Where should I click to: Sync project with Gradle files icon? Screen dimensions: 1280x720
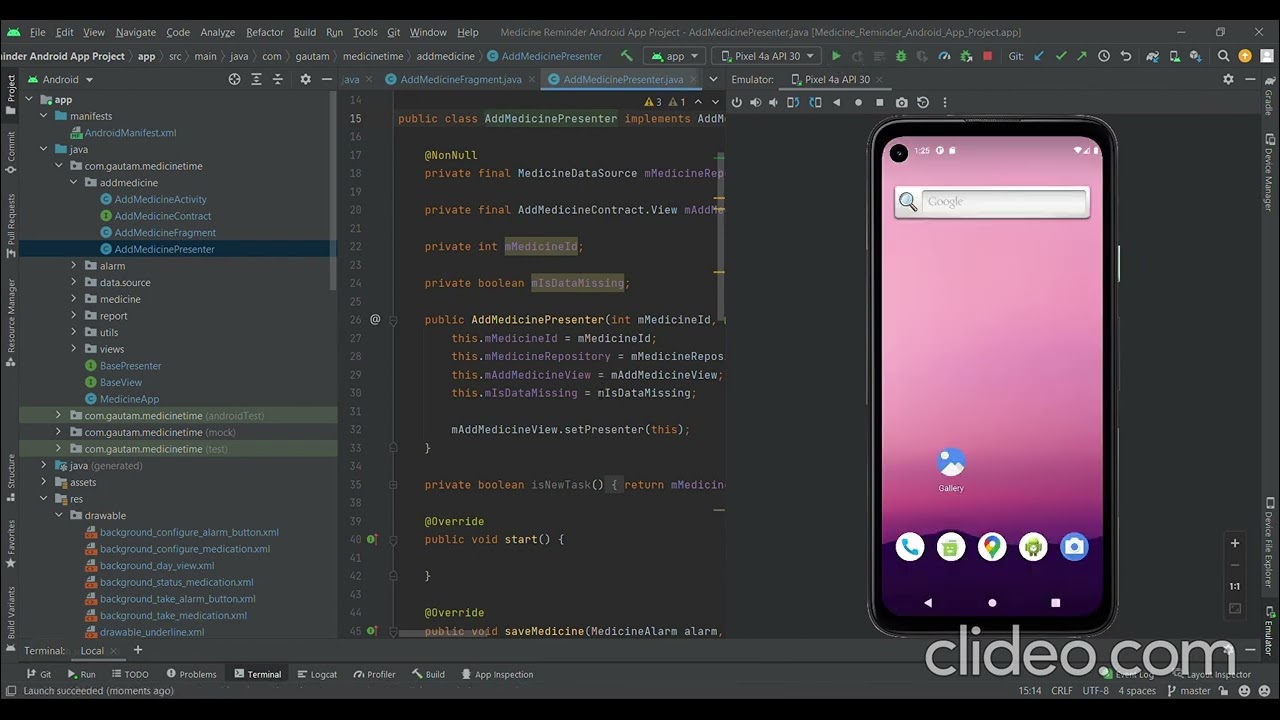1153,56
